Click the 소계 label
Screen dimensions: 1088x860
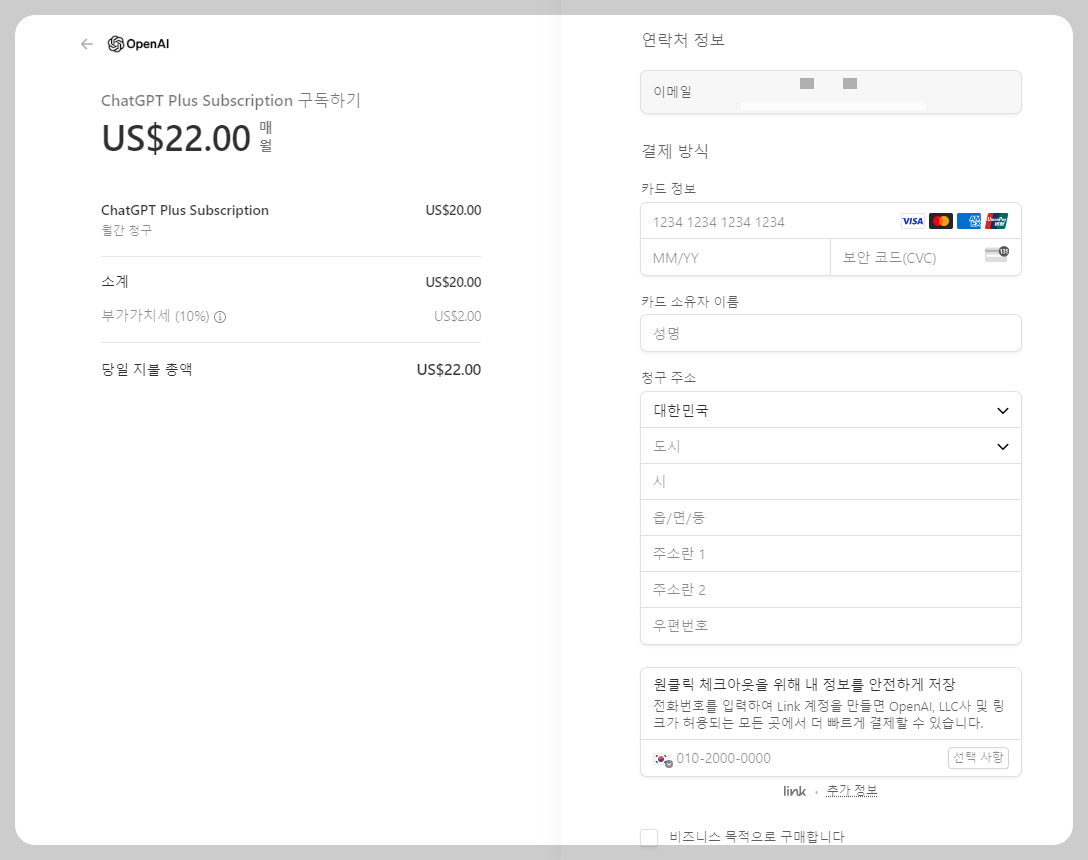[115, 282]
